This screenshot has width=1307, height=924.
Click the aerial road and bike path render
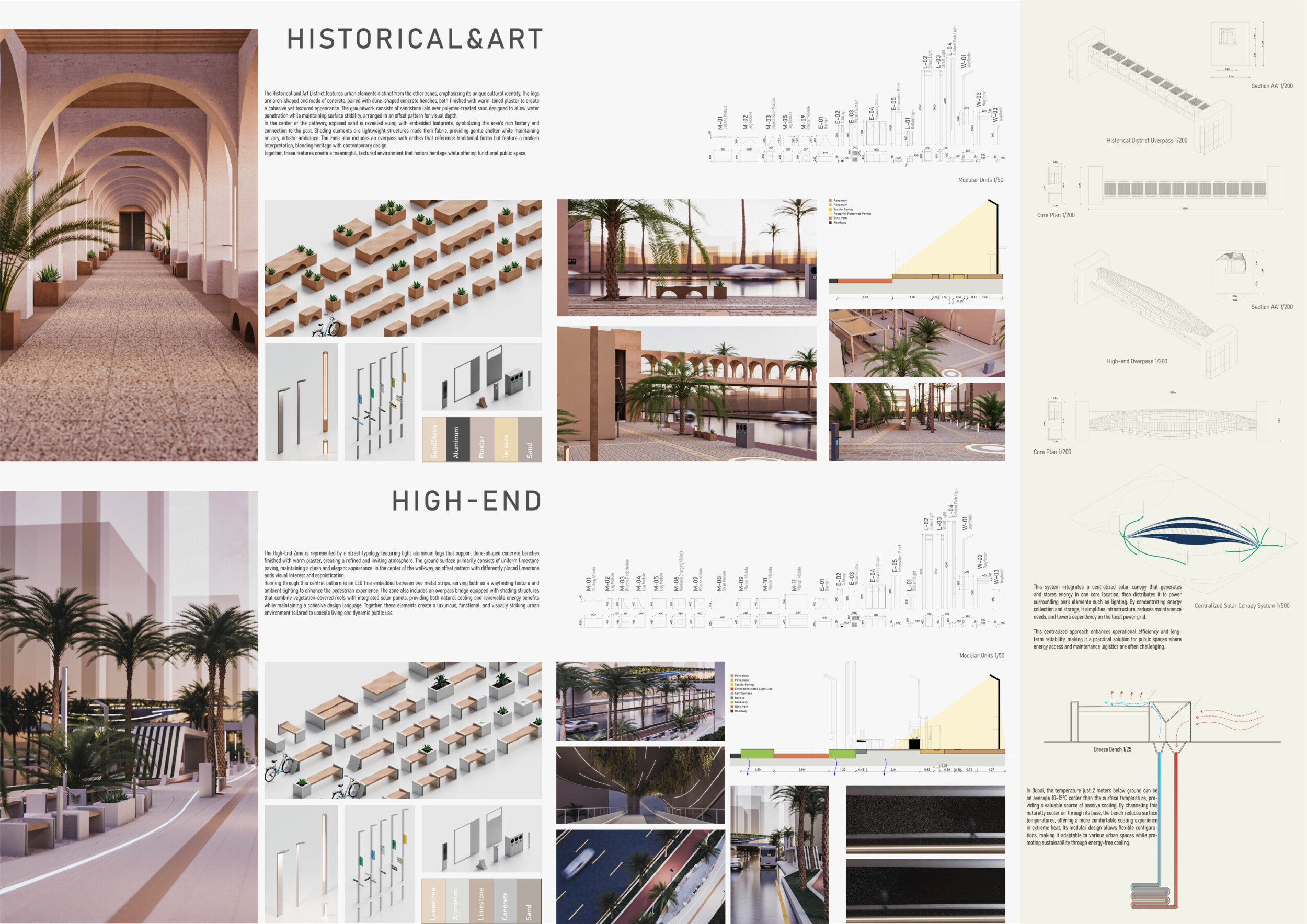[x=640, y=876]
